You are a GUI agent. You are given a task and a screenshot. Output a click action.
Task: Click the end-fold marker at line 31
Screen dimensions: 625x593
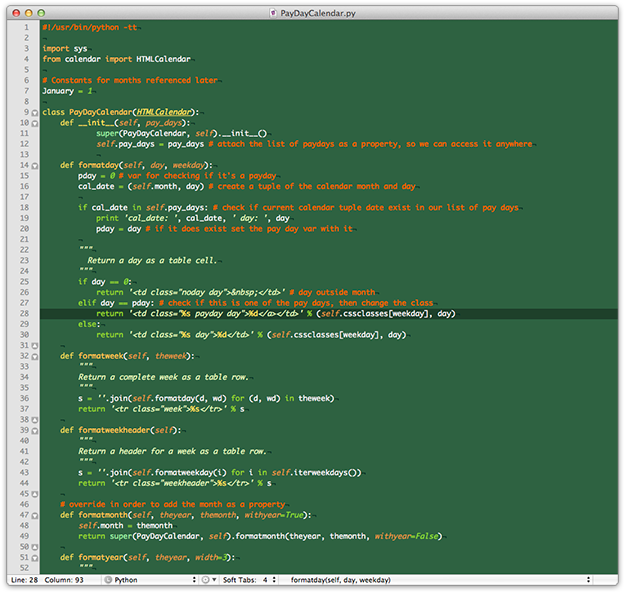35,346
